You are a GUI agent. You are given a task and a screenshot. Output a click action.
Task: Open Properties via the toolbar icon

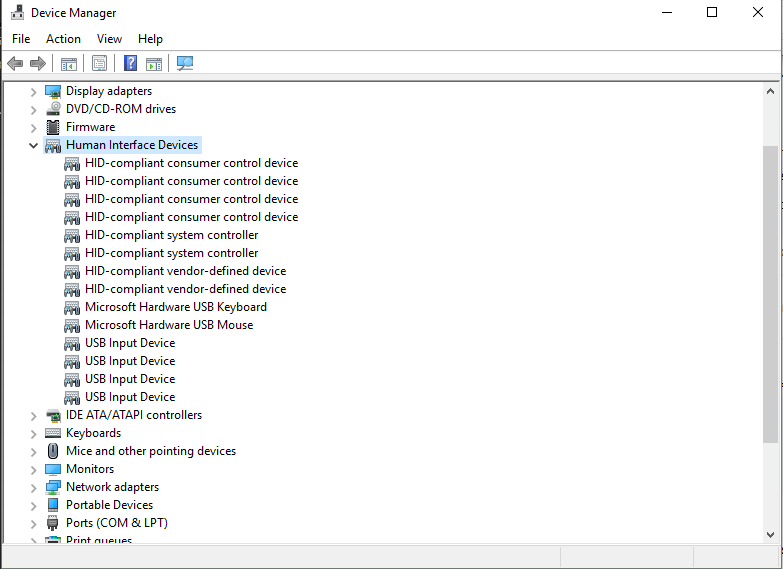pyautogui.click(x=99, y=64)
